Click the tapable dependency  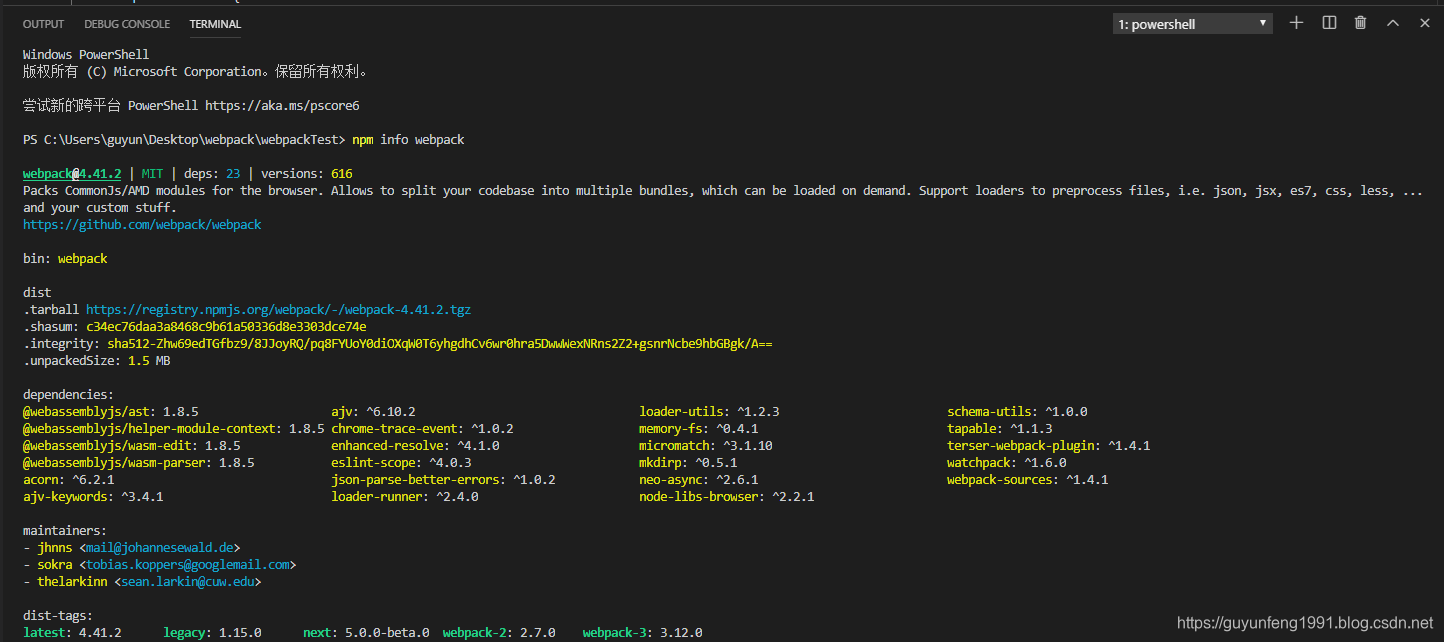(1000, 429)
